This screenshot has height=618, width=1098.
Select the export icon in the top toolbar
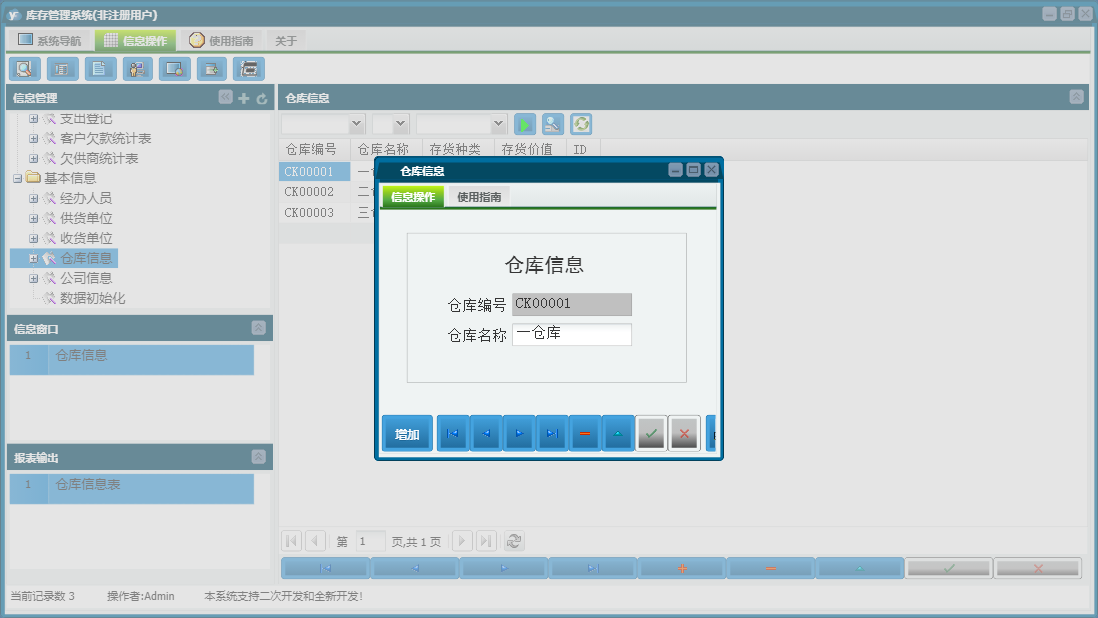pos(213,69)
